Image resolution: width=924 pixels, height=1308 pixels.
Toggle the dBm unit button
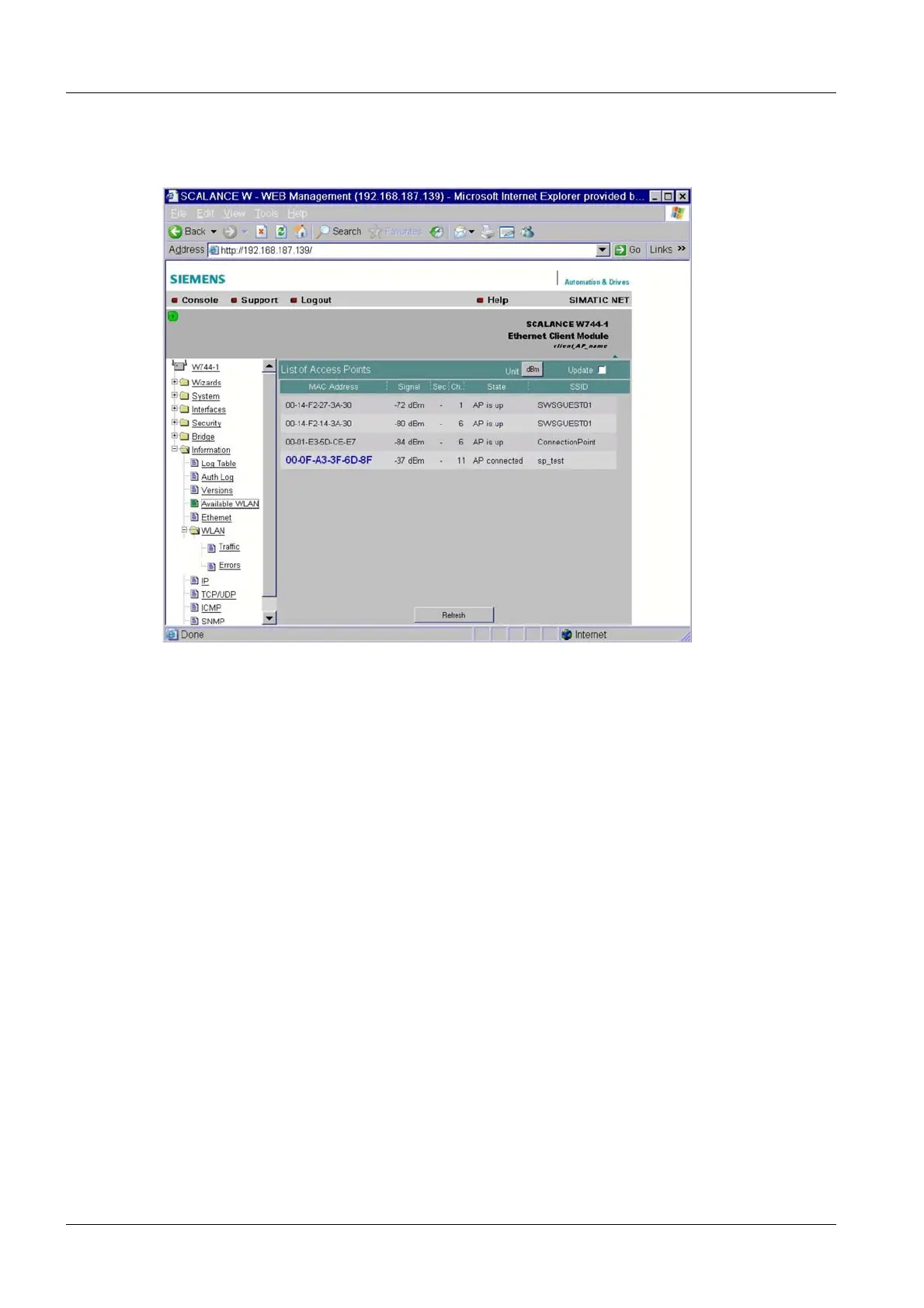[x=533, y=370]
